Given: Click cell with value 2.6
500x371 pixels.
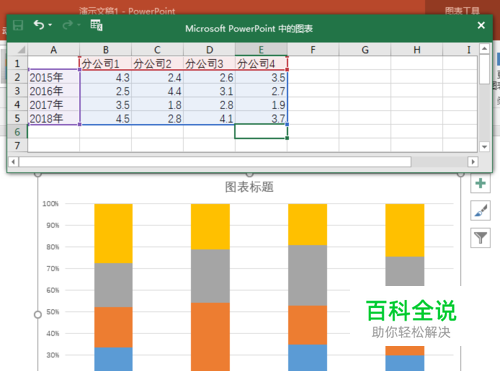Looking at the screenshot, I should [x=209, y=77].
